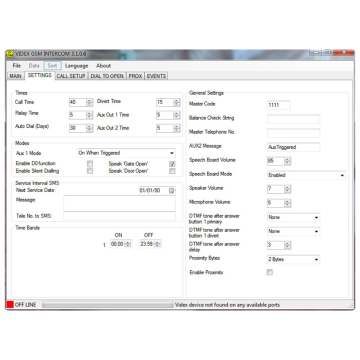Click the service Message text box

(x=119, y=203)
